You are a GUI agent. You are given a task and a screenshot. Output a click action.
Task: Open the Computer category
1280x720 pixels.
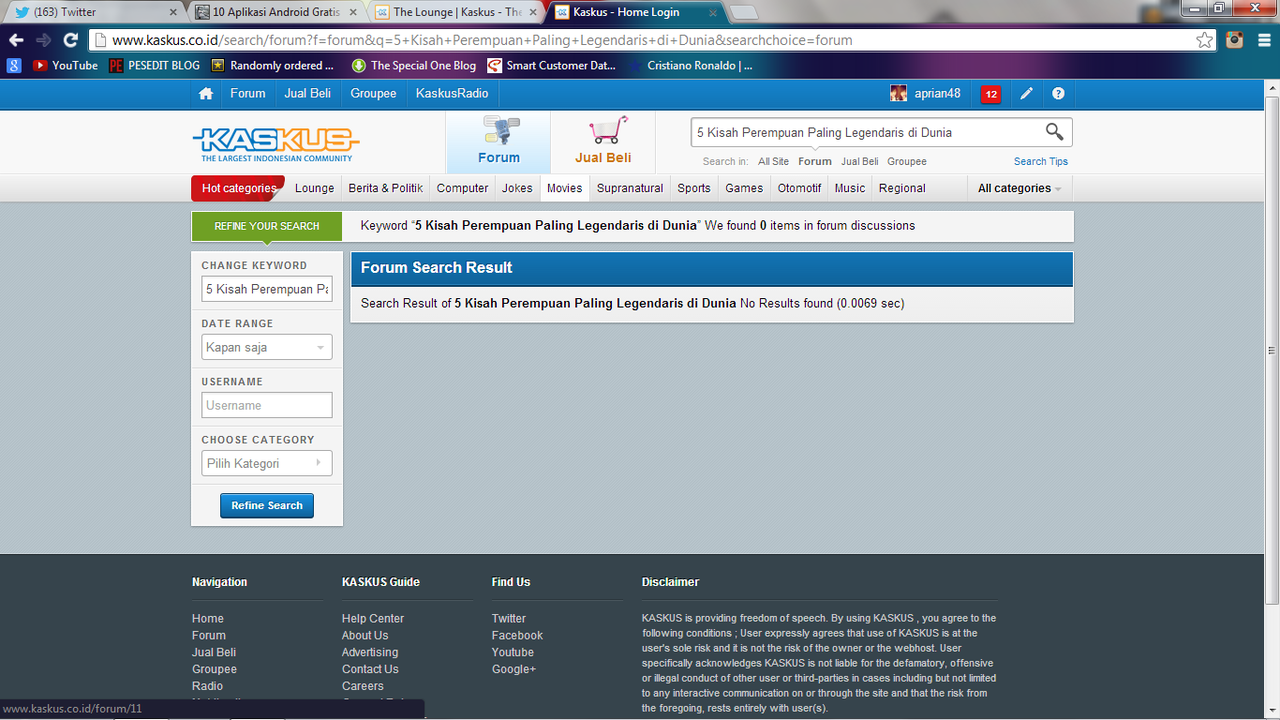tap(463, 188)
